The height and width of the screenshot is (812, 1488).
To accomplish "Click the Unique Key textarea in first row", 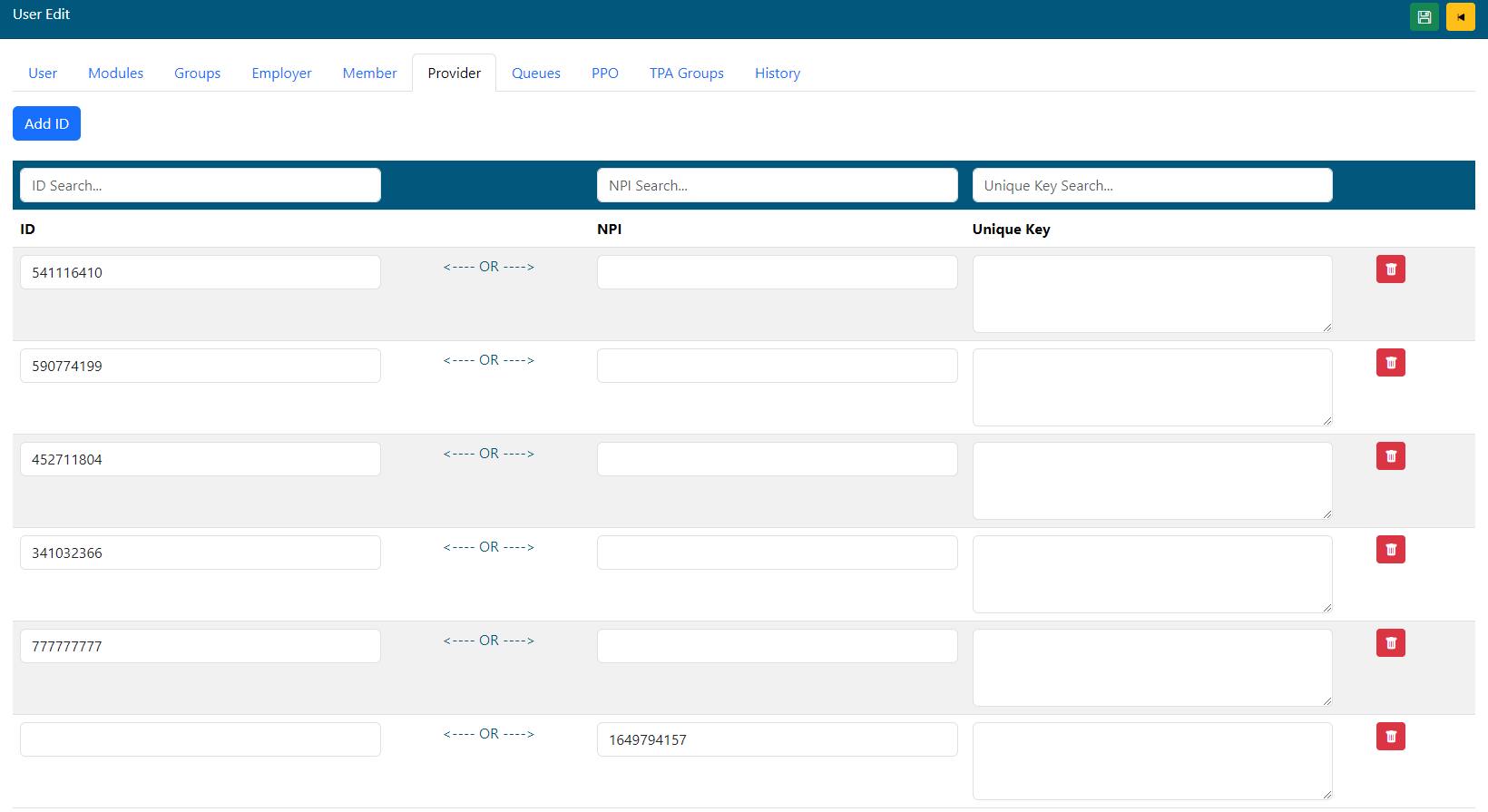I will click(1151, 294).
